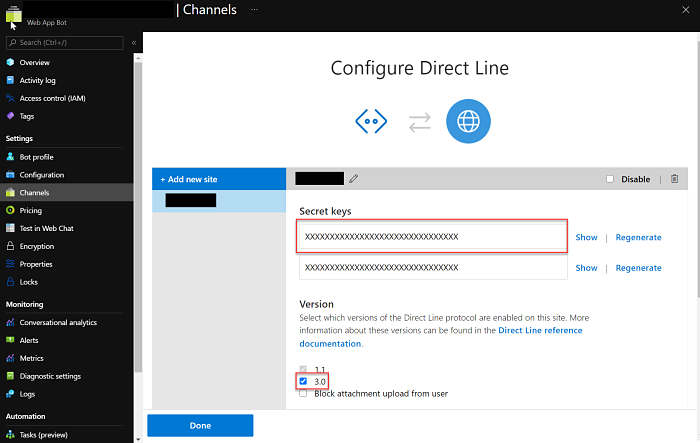This screenshot has height=443, width=700.
Task: Click the Activity log icon
Action: coord(10,80)
